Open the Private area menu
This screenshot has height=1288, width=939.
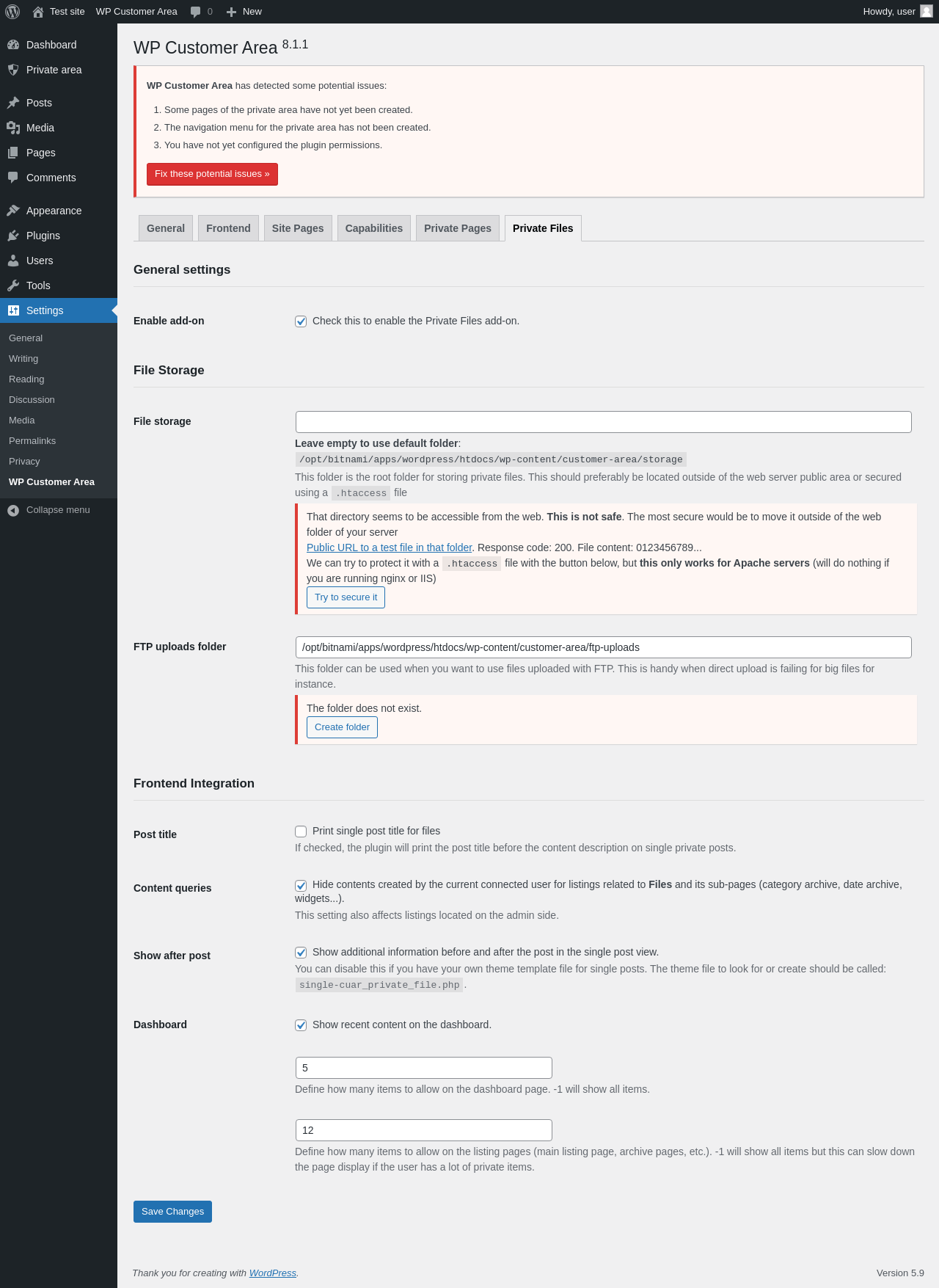(59, 70)
